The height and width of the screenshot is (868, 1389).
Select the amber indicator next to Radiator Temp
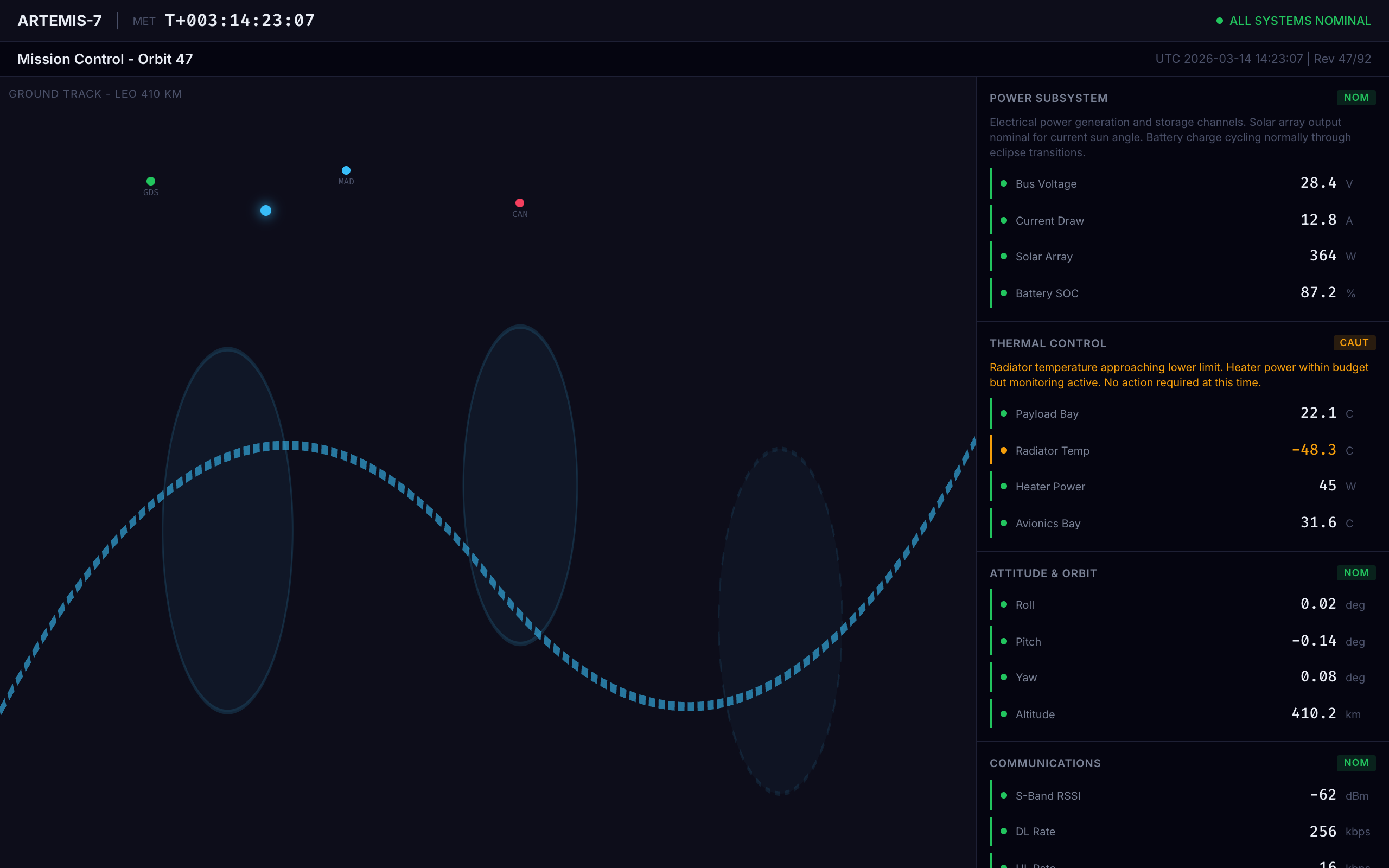click(1004, 451)
